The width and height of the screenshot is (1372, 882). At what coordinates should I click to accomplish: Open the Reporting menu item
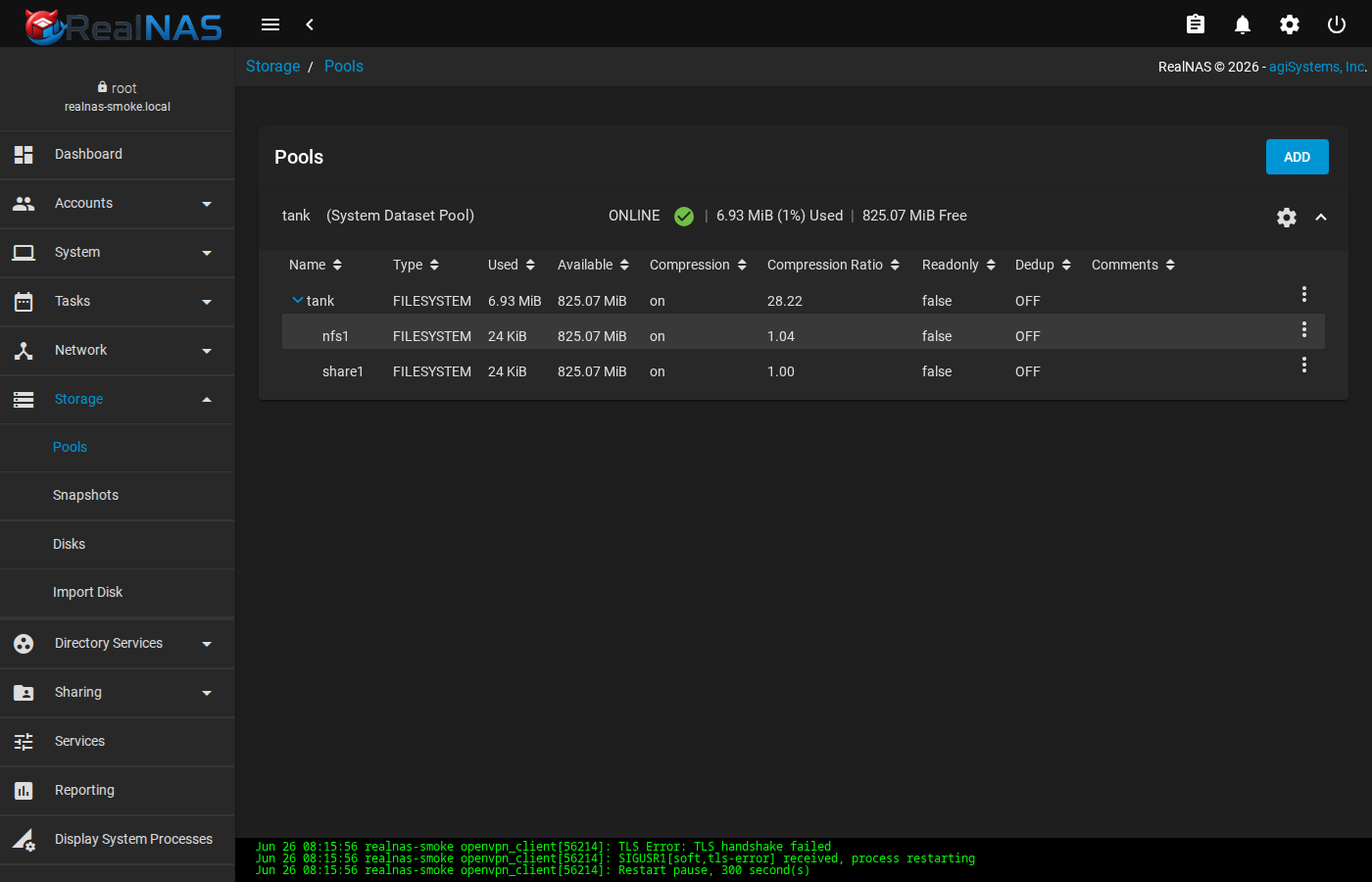coord(118,791)
